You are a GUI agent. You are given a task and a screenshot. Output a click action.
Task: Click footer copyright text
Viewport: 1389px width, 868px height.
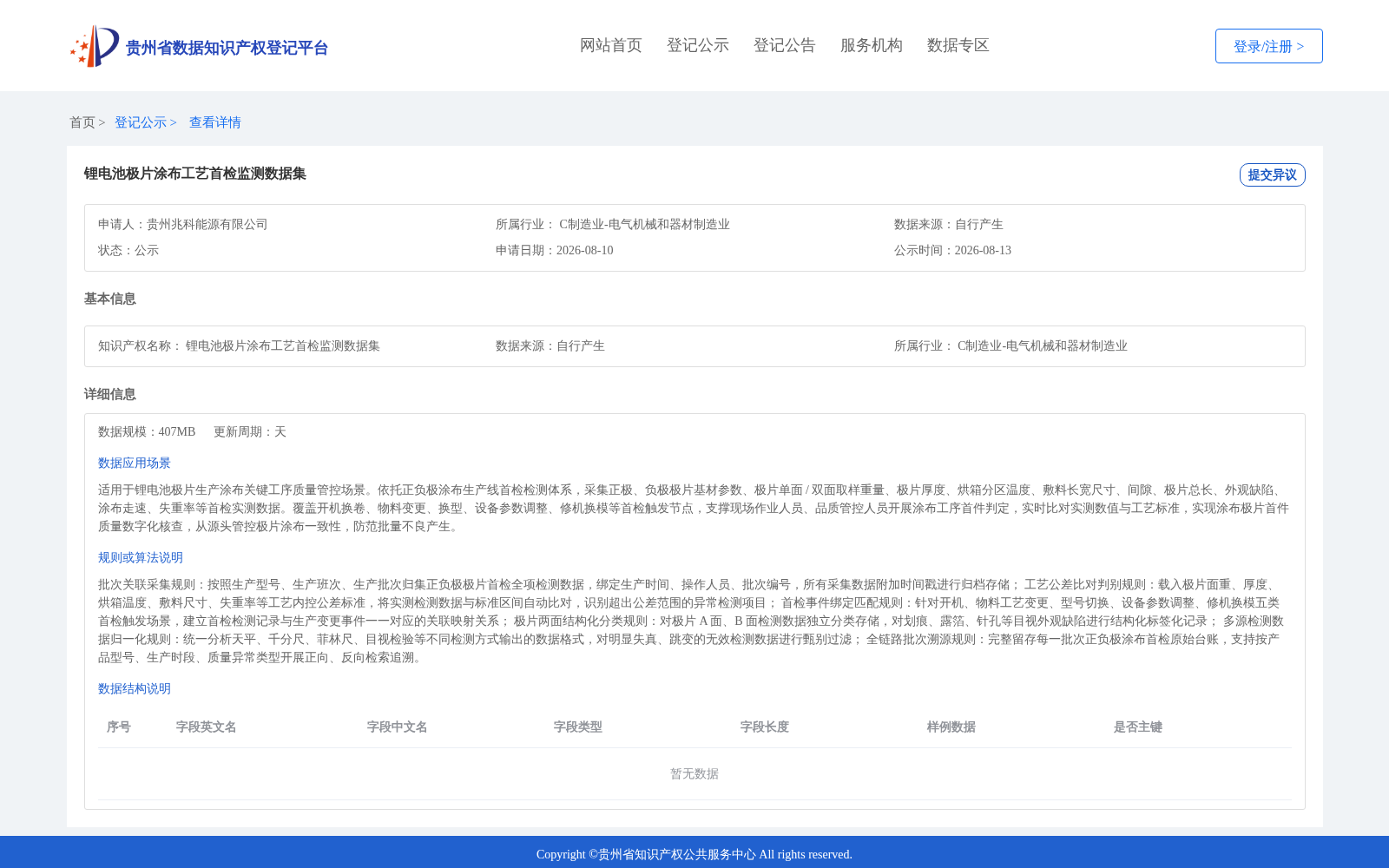[x=694, y=854]
